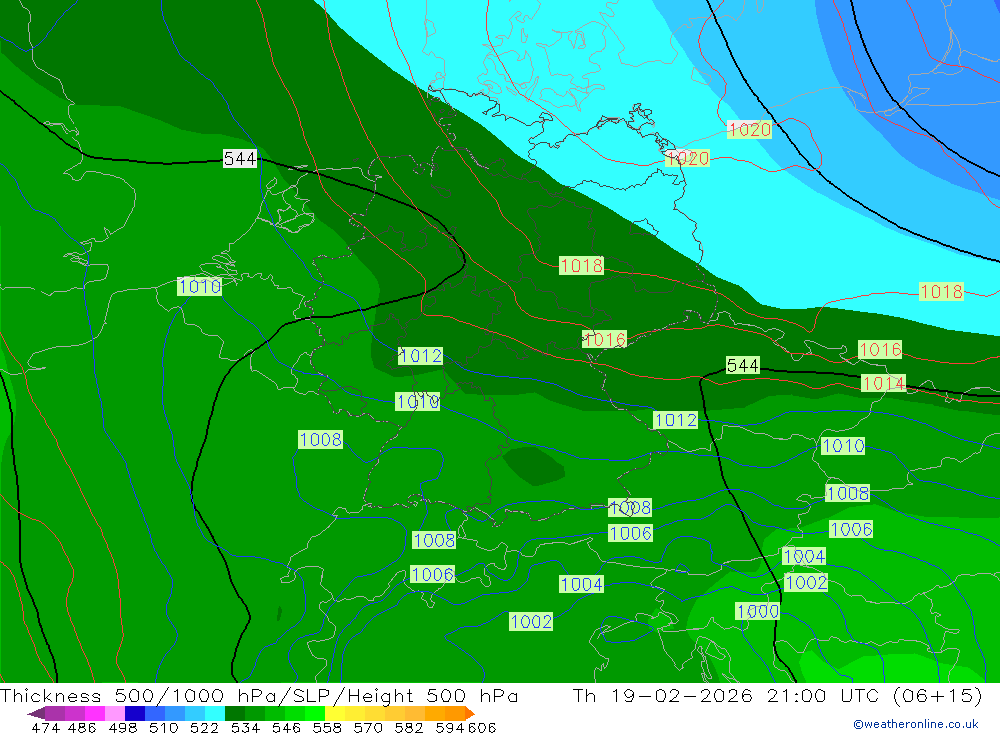The image size is (1000, 733).
Task: Click the 546 color scale value
Action: click(x=286, y=727)
